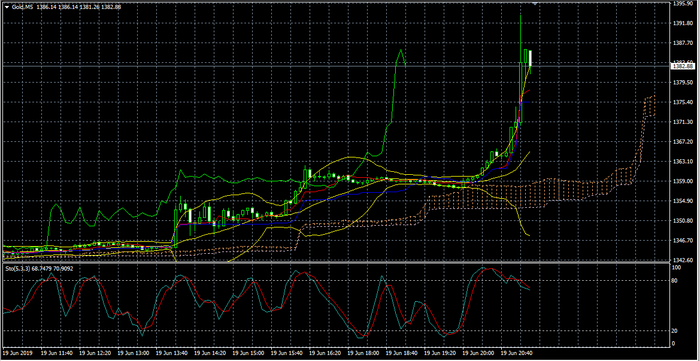700x361 pixels.
Task: Click the 19 Jun 12:20 time label
Action: point(94,353)
